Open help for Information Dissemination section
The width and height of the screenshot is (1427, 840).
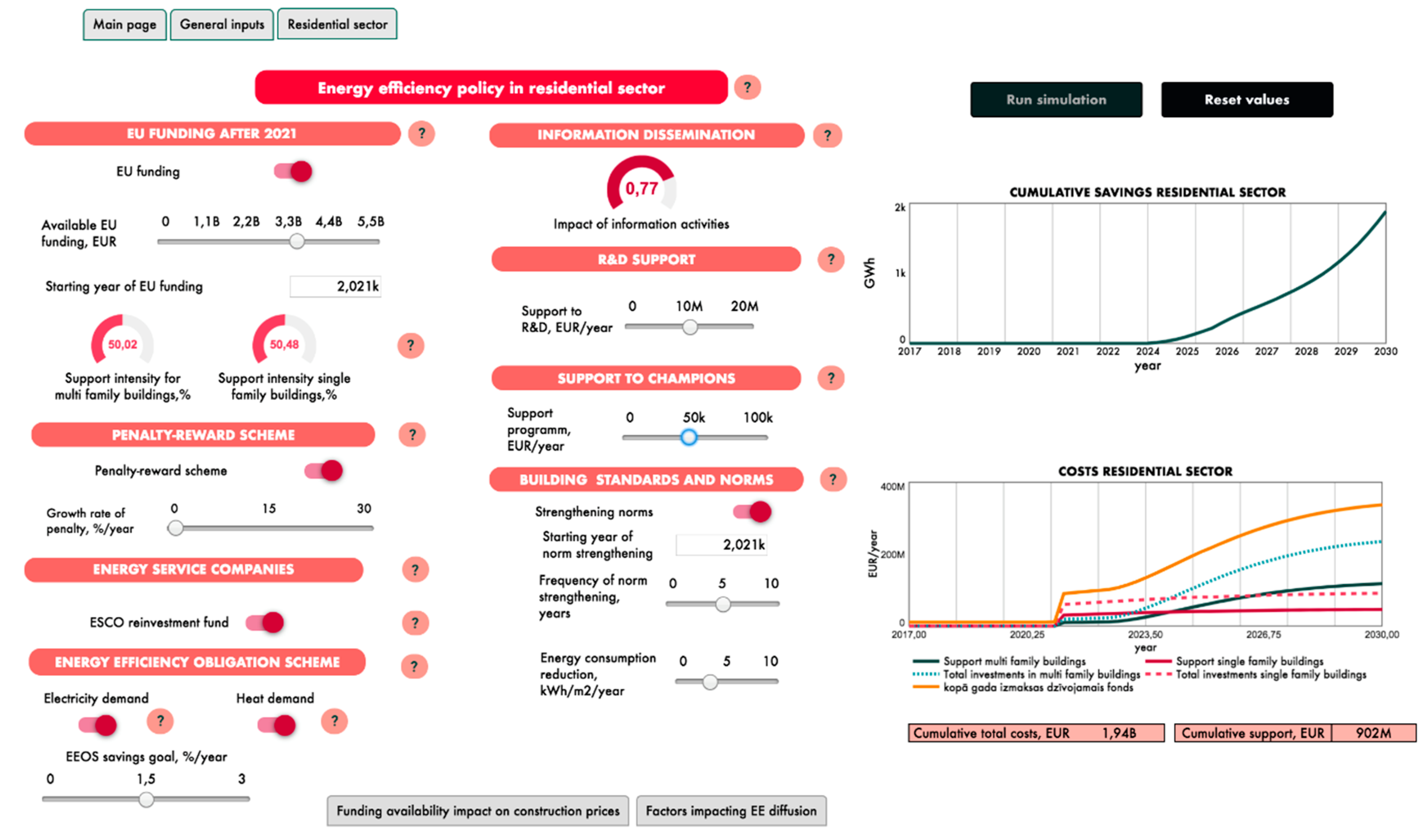(827, 135)
